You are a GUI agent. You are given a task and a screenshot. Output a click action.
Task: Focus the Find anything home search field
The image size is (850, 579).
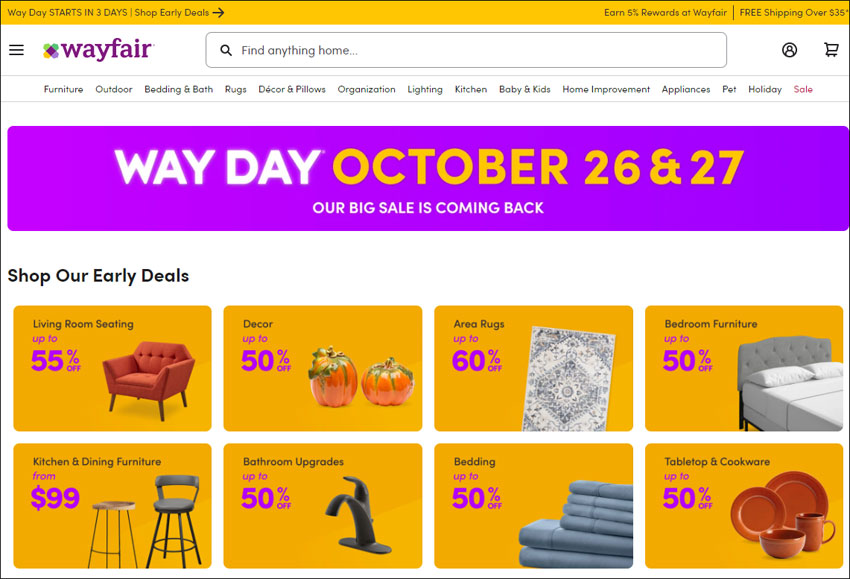466,50
